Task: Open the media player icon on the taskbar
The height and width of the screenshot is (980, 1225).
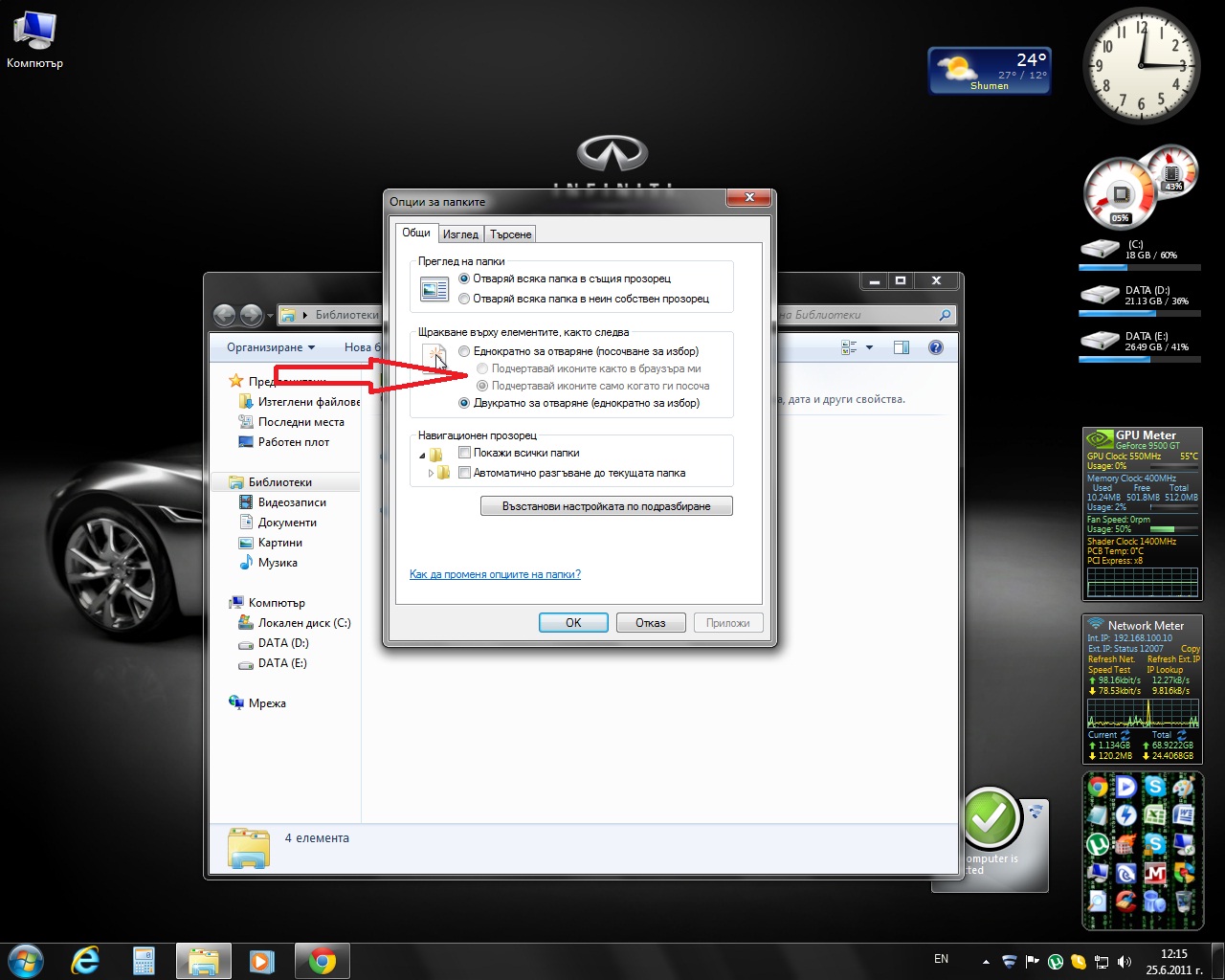Action: tap(261, 960)
